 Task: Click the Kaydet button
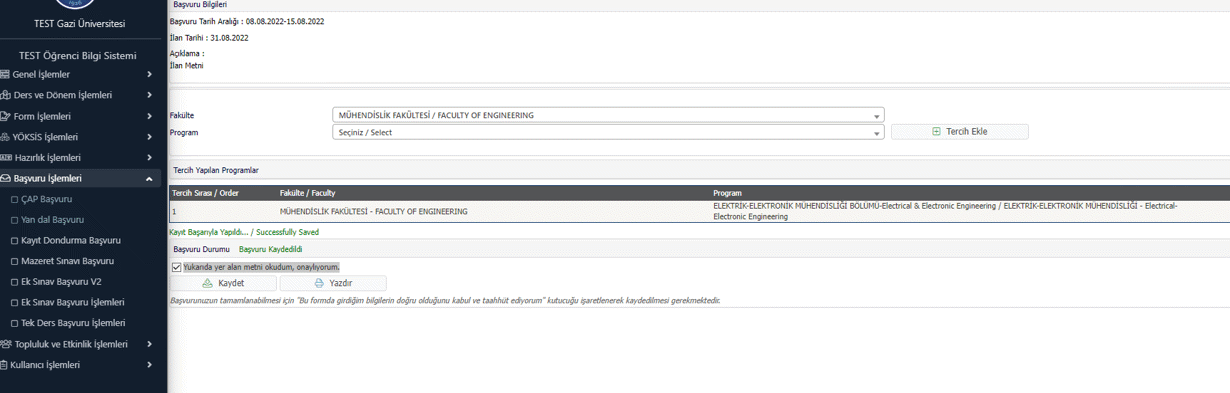[223, 283]
